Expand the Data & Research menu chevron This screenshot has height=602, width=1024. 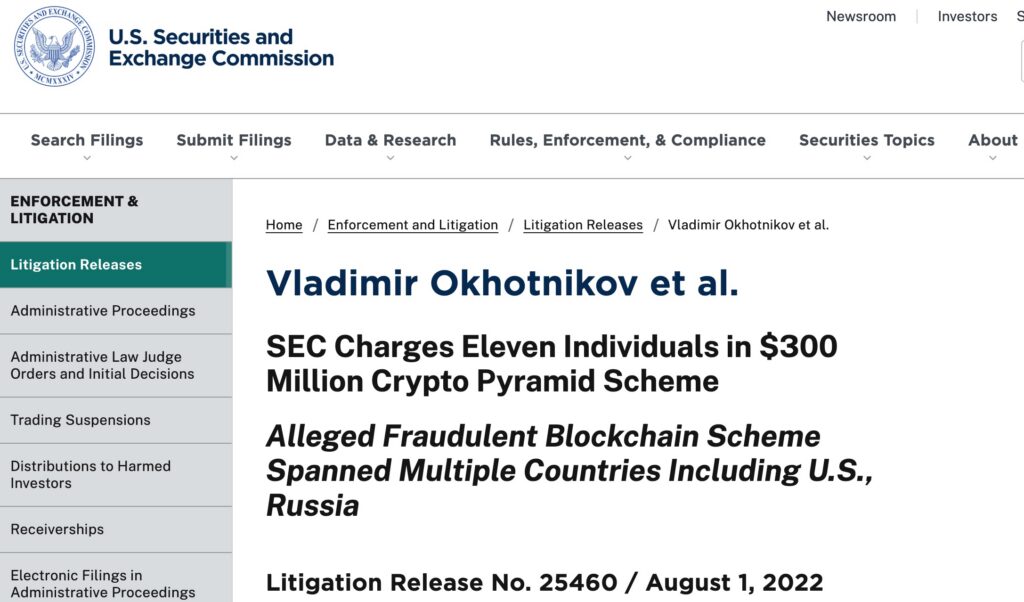tap(390, 158)
